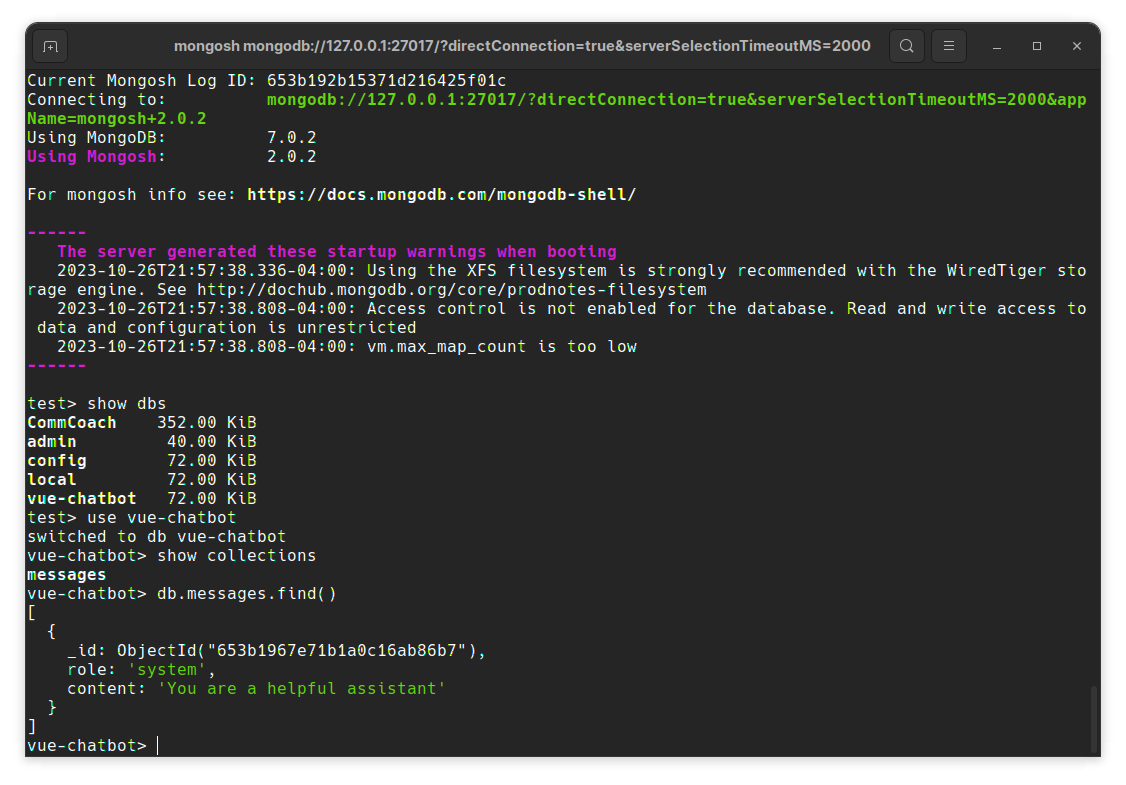This screenshot has width=1126, height=785.
Task: Click the terminal's vertical scrollbar
Action: pyautogui.click(x=1093, y=719)
